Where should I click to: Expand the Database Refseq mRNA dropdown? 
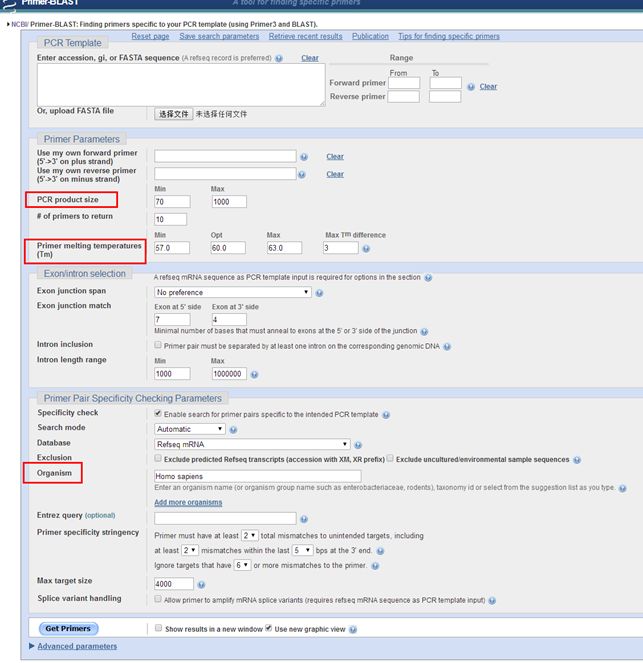(x=252, y=443)
